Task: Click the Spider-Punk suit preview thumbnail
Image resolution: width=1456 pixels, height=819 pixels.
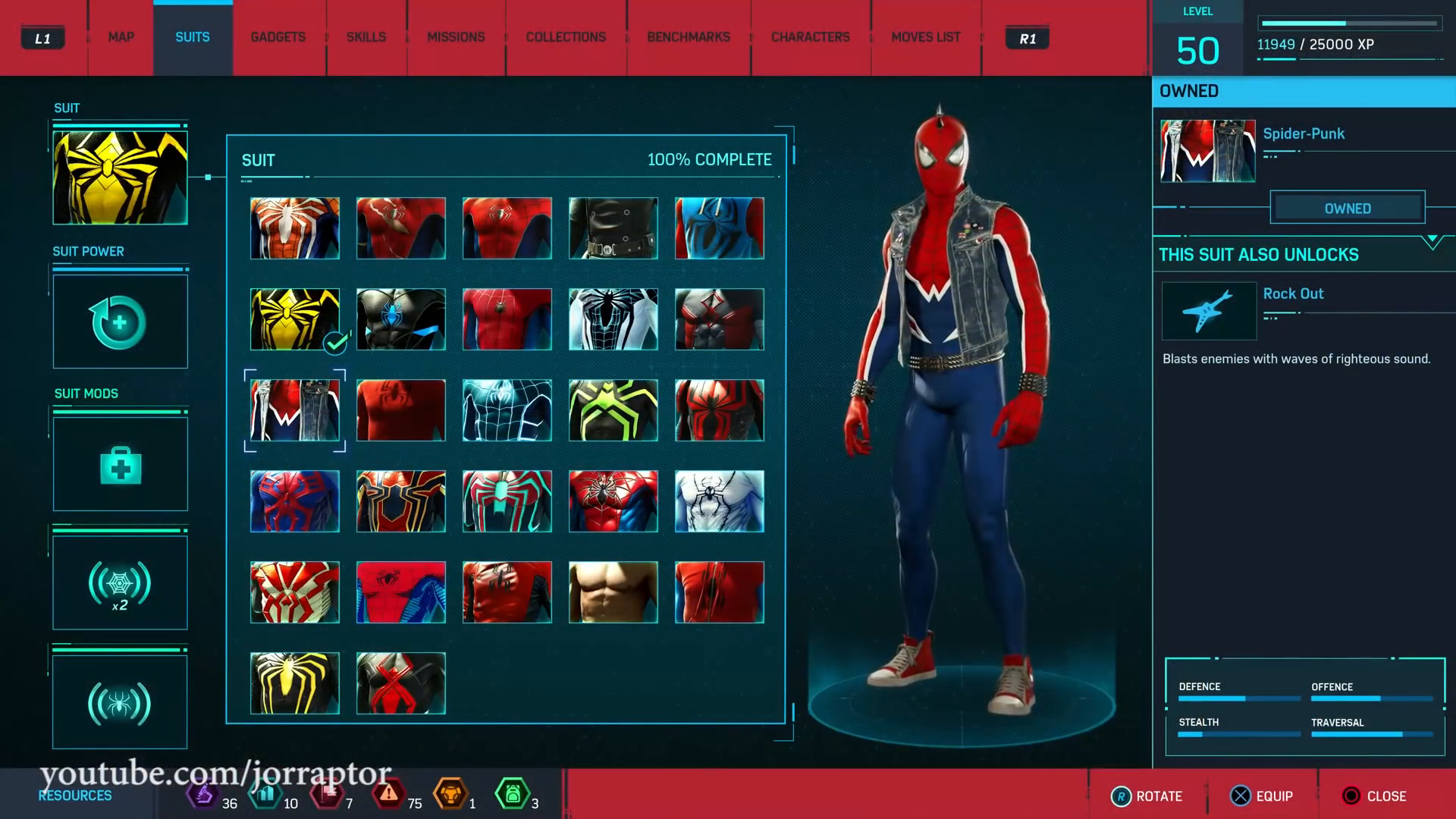Action: [x=1208, y=151]
